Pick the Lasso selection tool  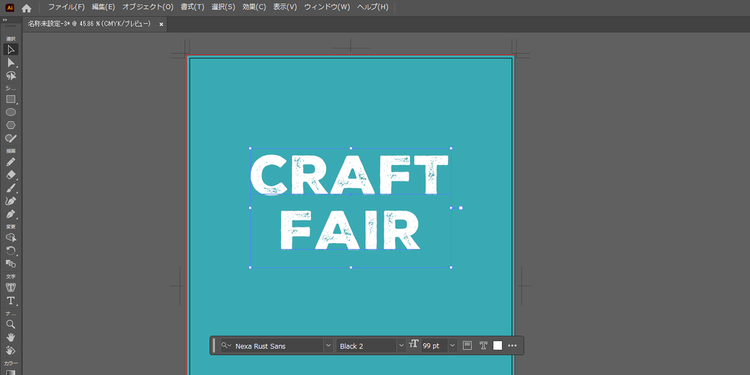(11, 76)
